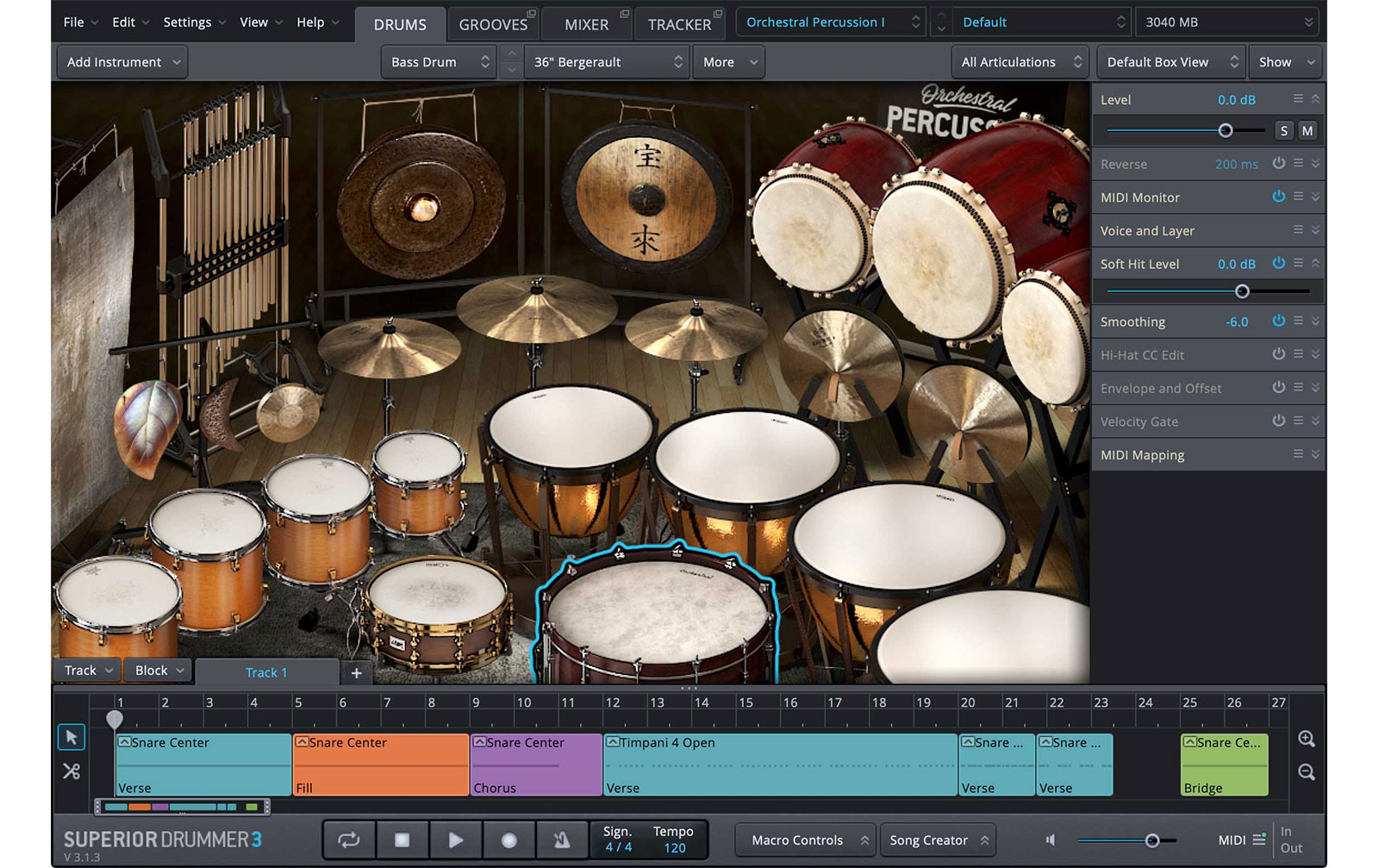Toggle the metronome
Image resolution: width=1379 pixels, height=868 pixels.
[x=561, y=840]
